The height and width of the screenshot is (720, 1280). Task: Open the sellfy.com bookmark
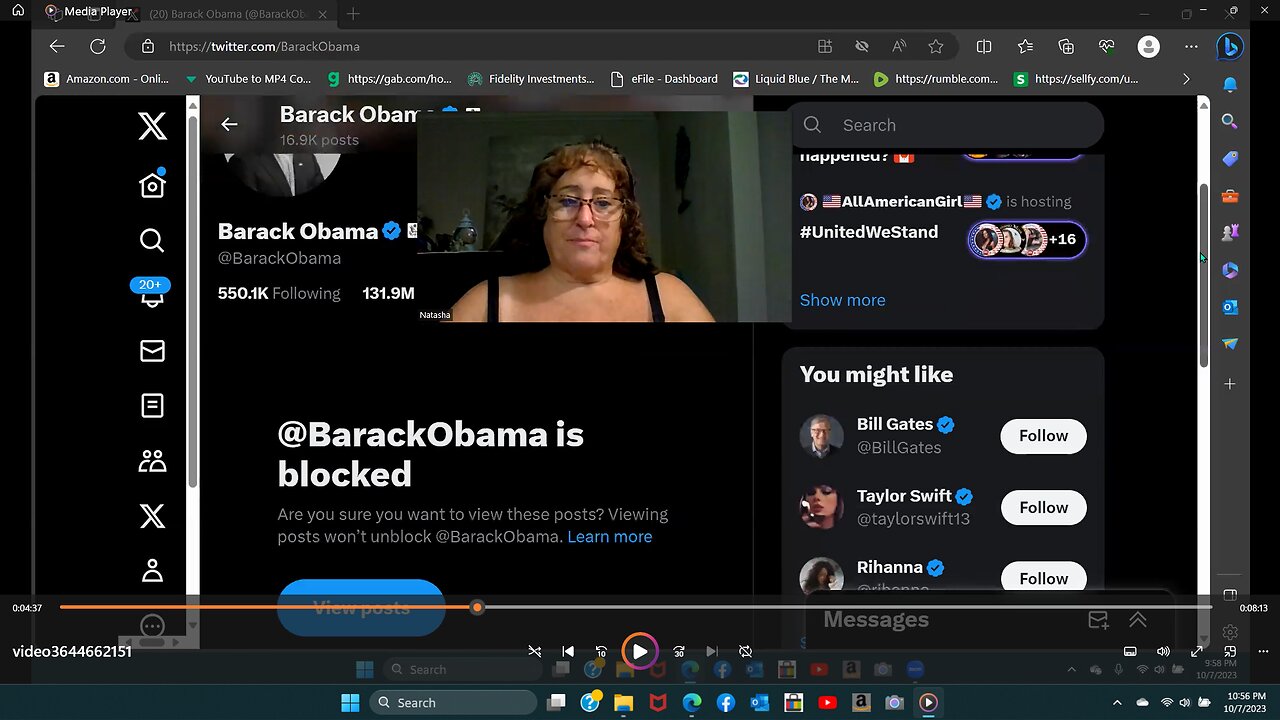(x=1076, y=78)
